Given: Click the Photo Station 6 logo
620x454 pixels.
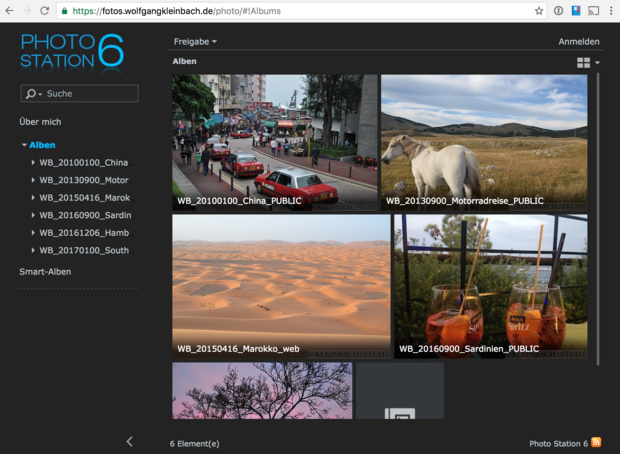Looking at the screenshot, I should click(x=72, y=50).
